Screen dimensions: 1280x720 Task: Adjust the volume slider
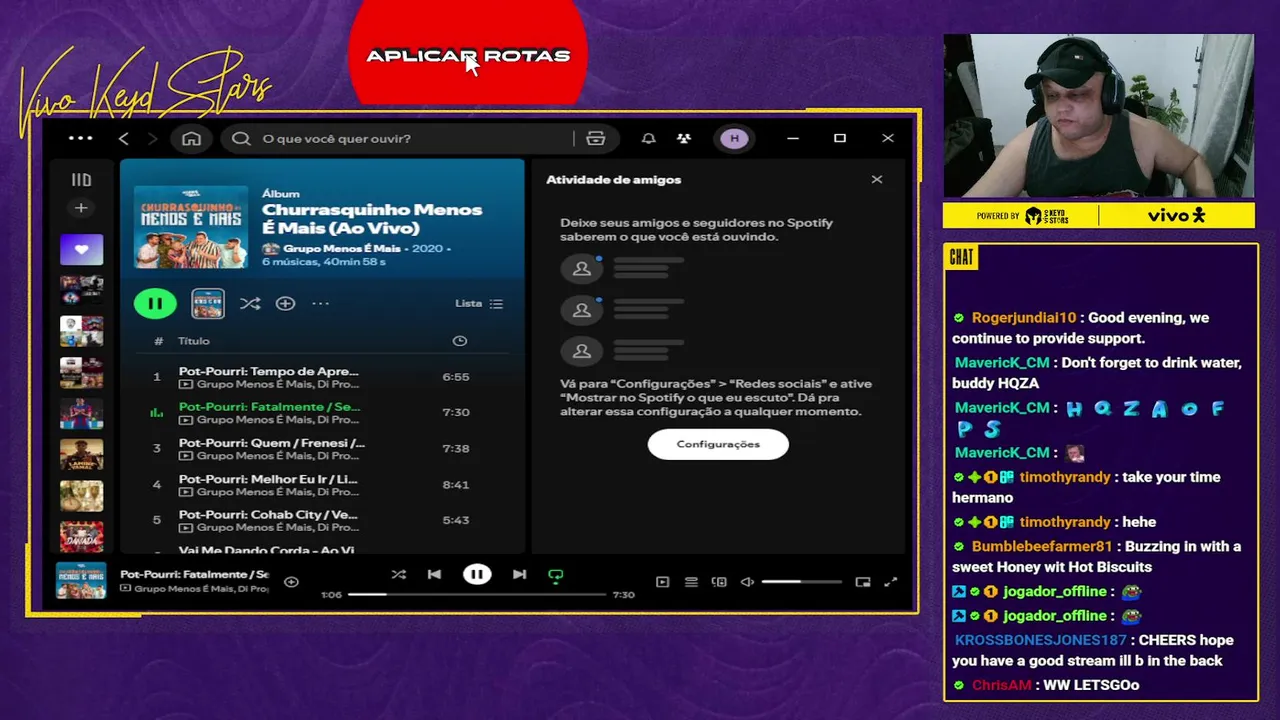(801, 582)
